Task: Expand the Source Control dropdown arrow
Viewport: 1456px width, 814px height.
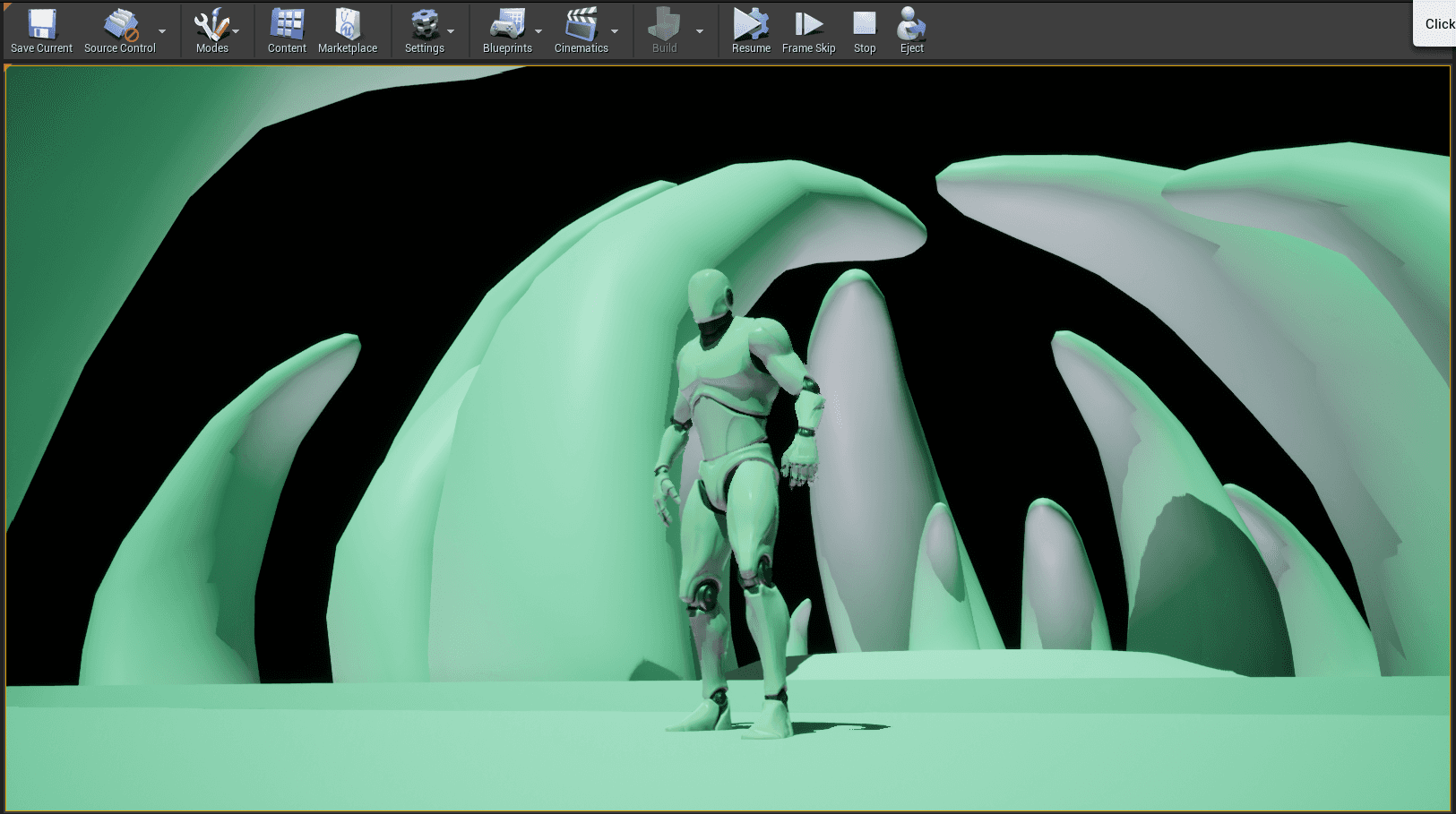Action: pos(162,31)
